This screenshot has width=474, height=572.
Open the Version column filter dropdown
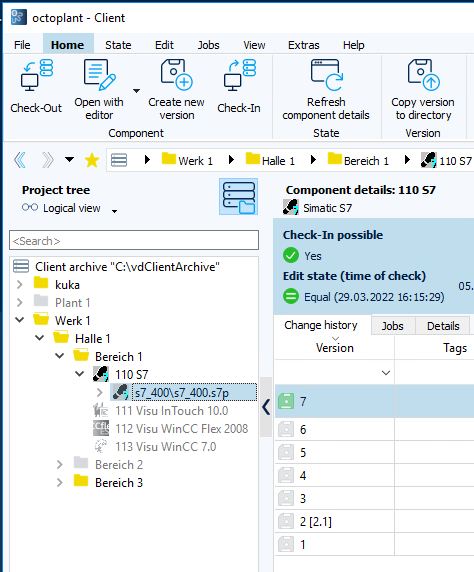coord(386,373)
